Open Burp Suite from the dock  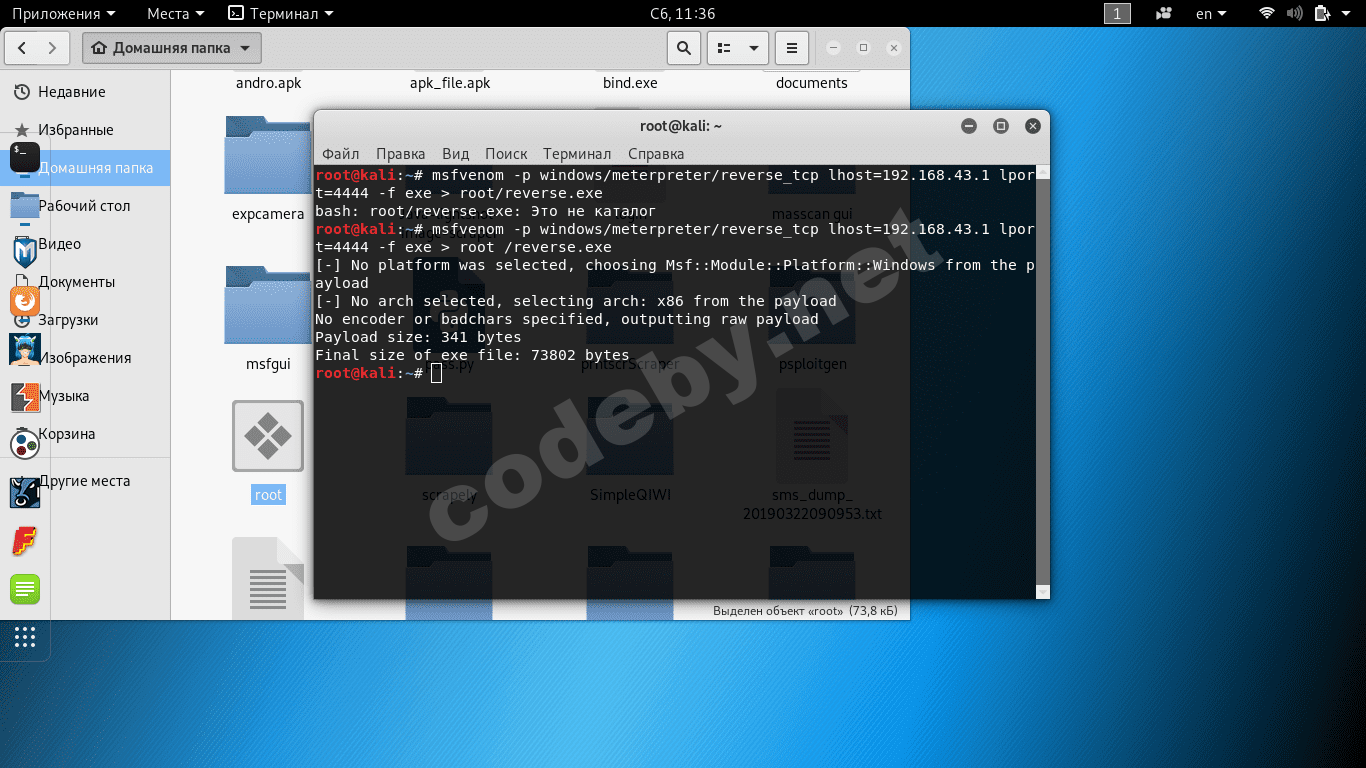(x=25, y=396)
